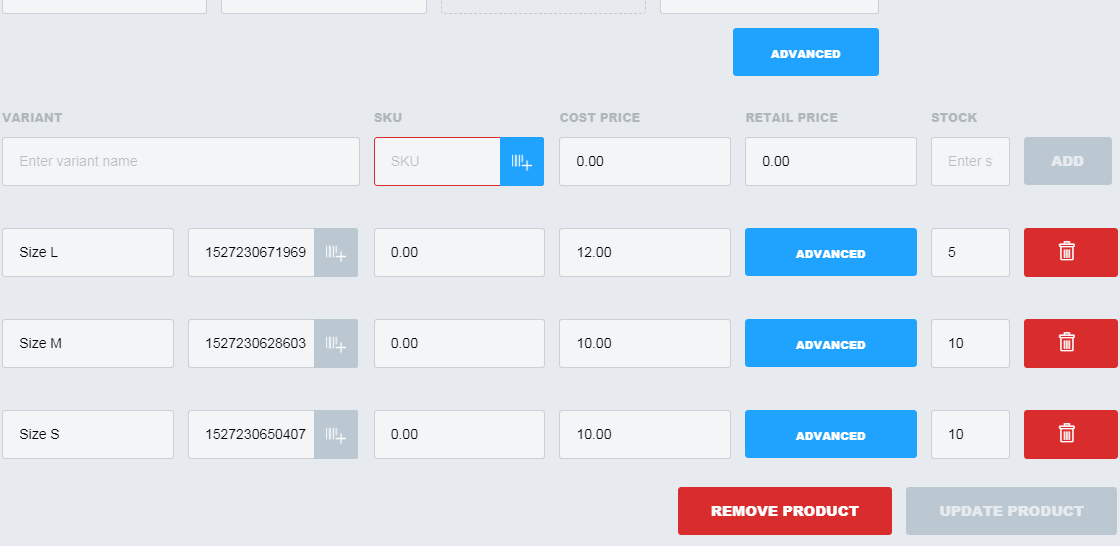Focus the red-outlined new SKU input field
The image size is (1120, 546).
[x=437, y=162]
